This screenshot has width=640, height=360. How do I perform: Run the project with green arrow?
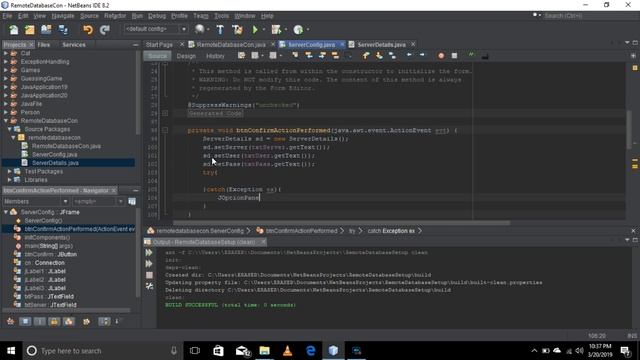pyautogui.click(x=255, y=29)
